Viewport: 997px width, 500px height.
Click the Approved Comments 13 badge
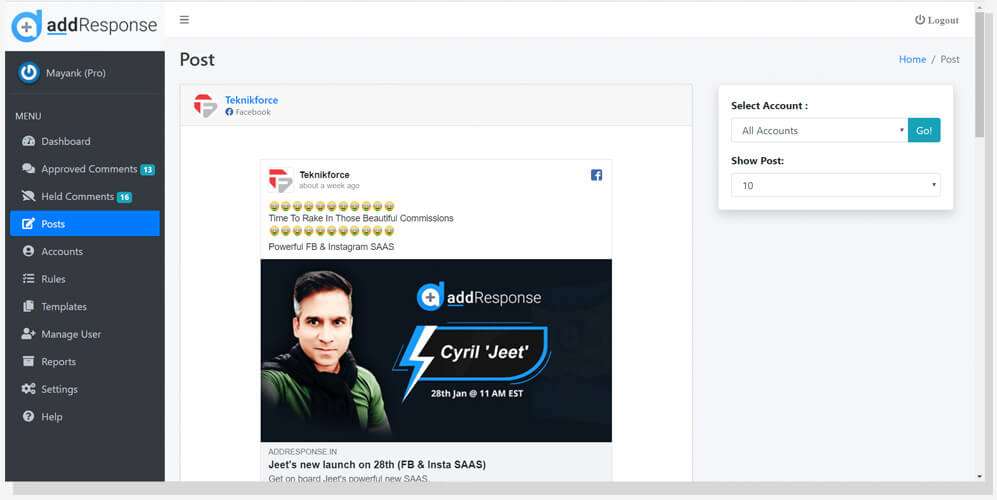(x=148, y=170)
